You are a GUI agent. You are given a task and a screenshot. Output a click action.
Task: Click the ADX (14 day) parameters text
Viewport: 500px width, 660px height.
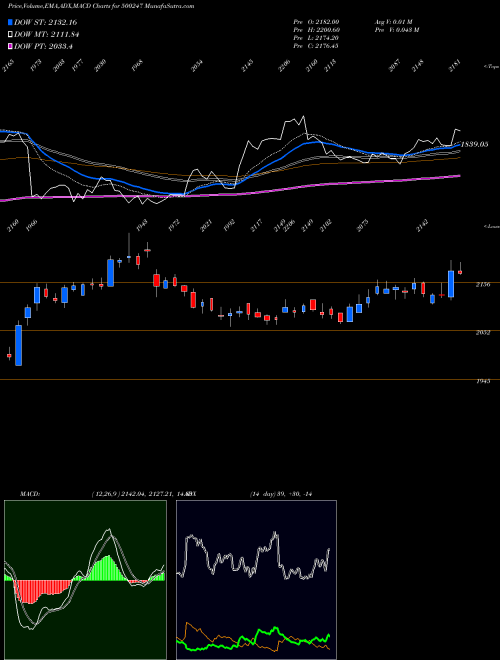click(280, 494)
